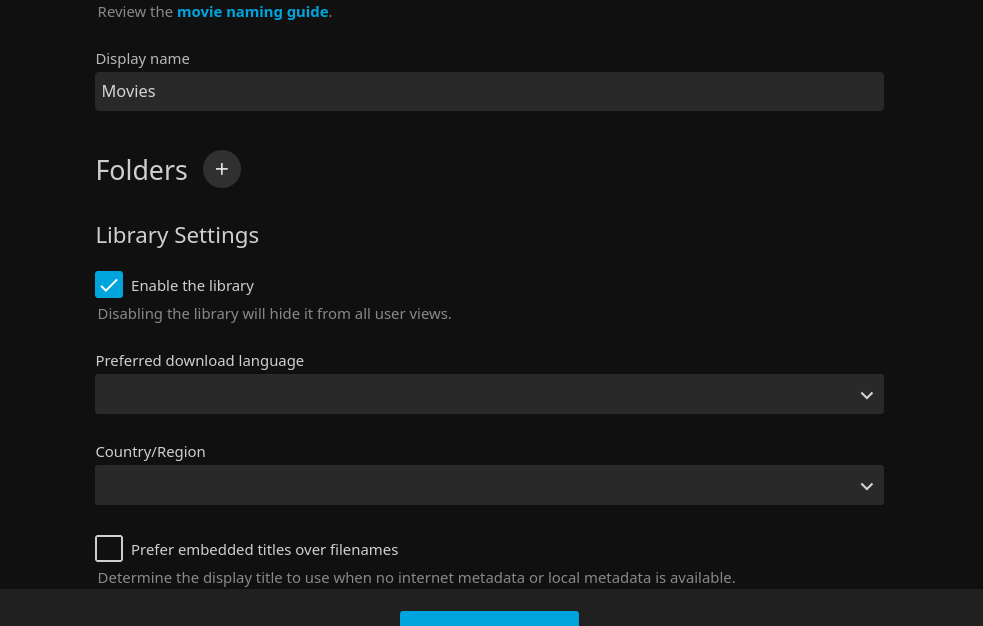The height and width of the screenshot is (626, 983).
Task: Click the Display name field containing Movies
Action: (489, 91)
